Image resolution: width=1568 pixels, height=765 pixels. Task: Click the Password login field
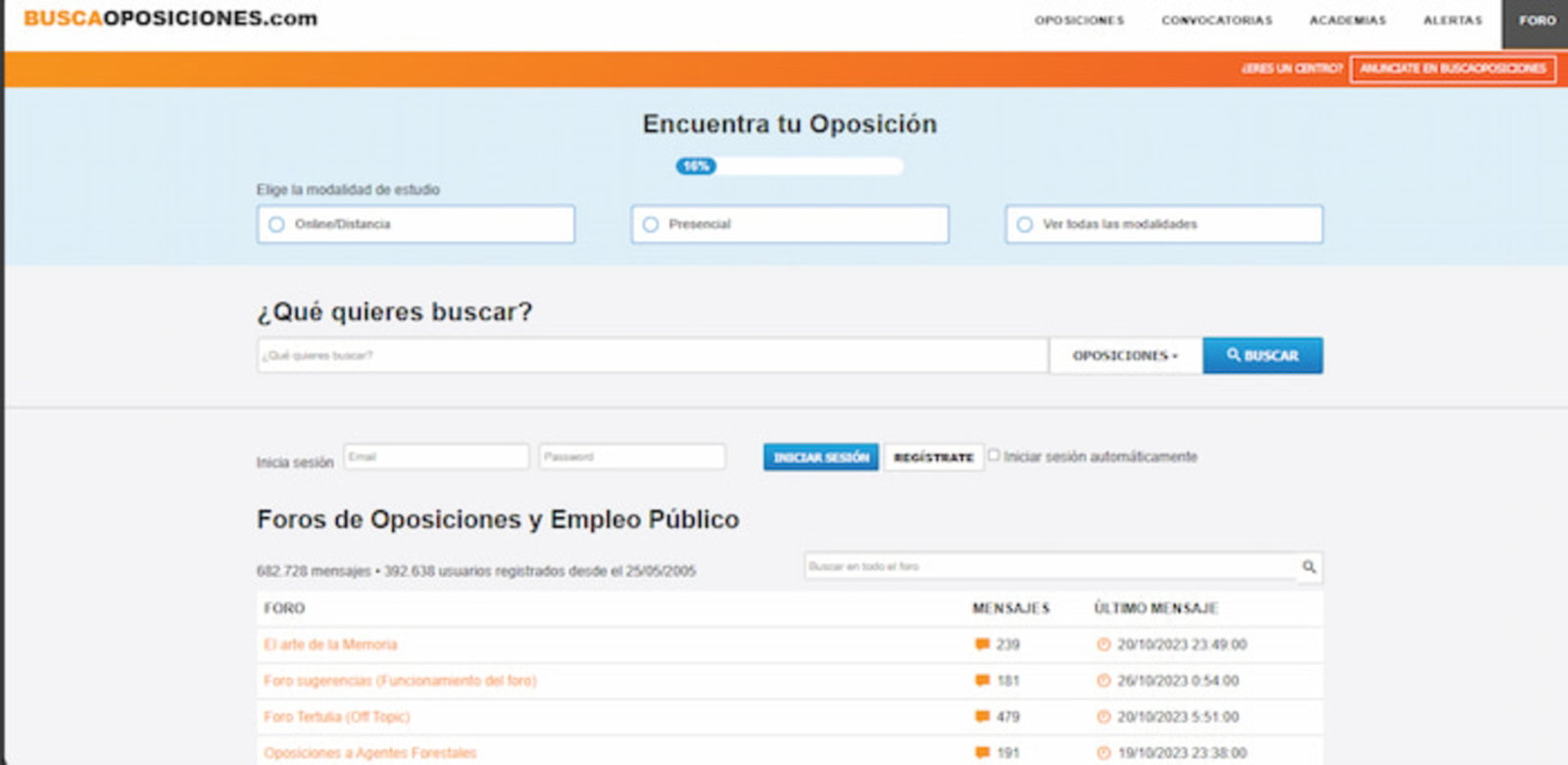[632, 456]
